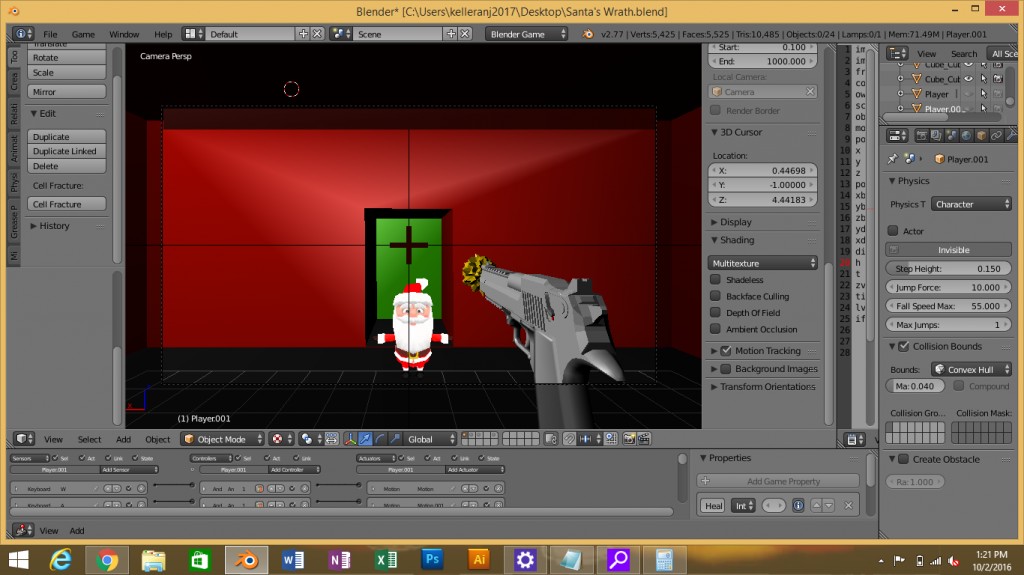Enable Ambient Occlusion checkbox

[x=715, y=329]
